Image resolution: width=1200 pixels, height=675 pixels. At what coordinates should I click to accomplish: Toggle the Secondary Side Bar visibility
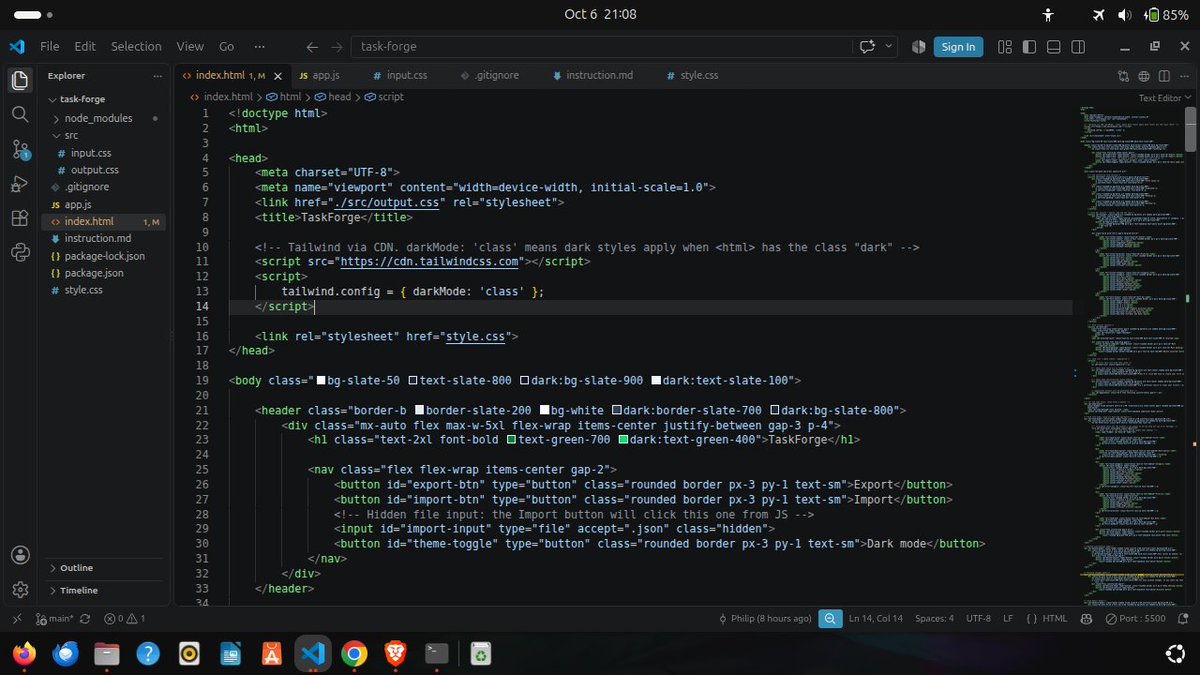point(1078,46)
